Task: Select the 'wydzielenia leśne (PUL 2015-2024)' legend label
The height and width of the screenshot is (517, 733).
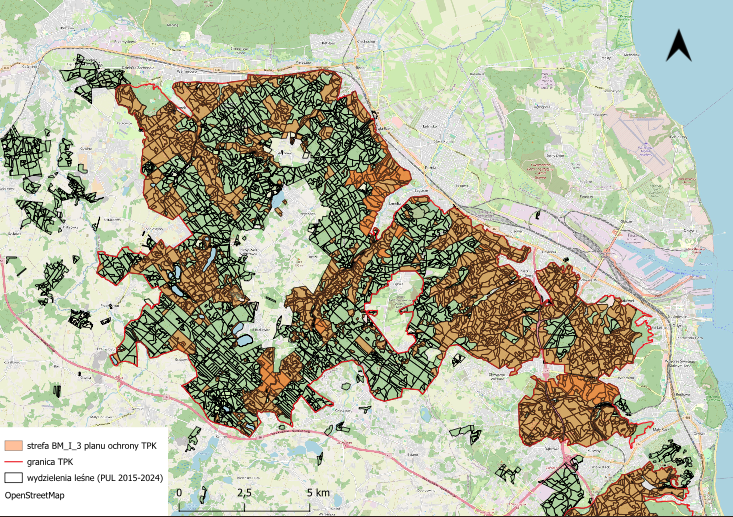Action: pyautogui.click(x=97, y=478)
